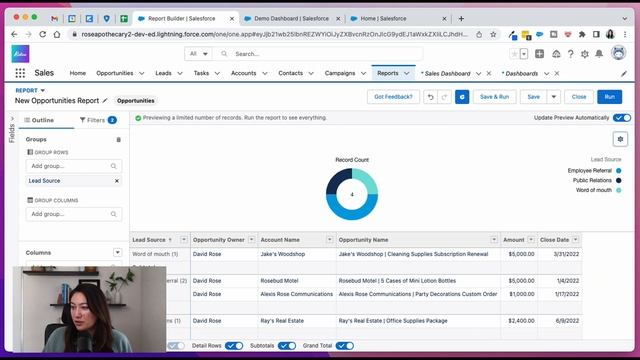The width and height of the screenshot is (640, 360).
Task: Expand the Fields side panel
Action: pos(12,119)
